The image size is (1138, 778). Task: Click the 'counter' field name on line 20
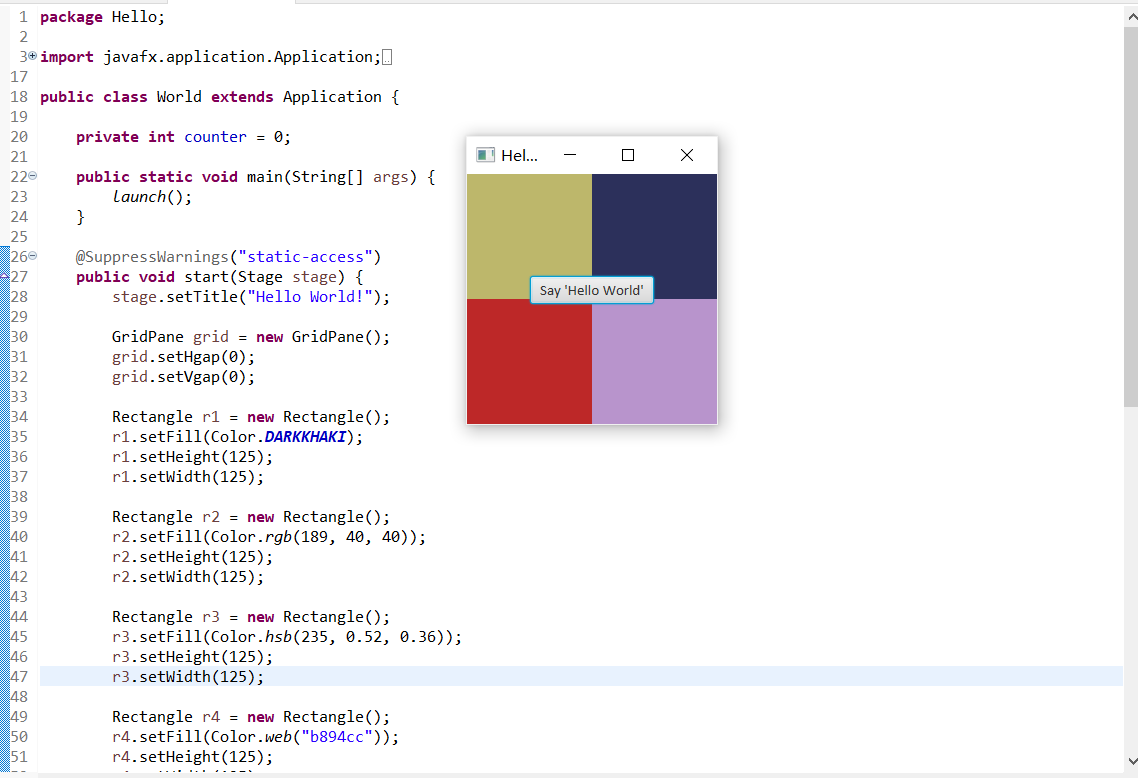pos(216,137)
